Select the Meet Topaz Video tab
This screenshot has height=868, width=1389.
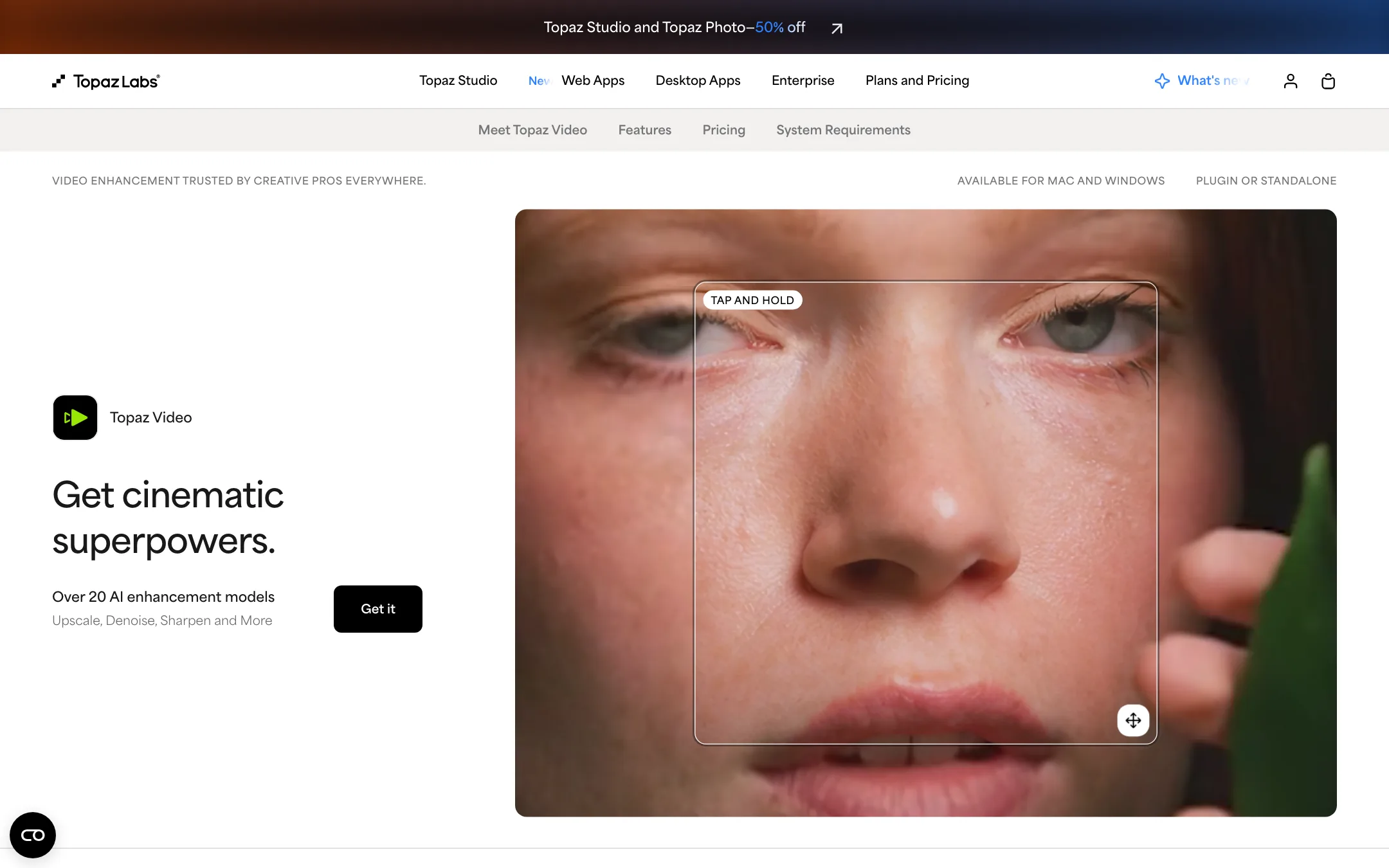point(532,130)
